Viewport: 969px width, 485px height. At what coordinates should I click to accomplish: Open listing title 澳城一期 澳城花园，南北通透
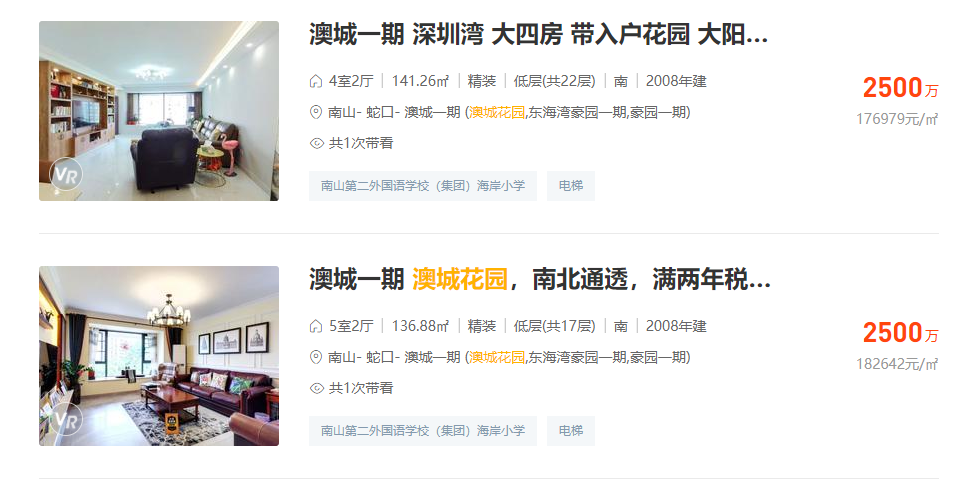point(540,279)
